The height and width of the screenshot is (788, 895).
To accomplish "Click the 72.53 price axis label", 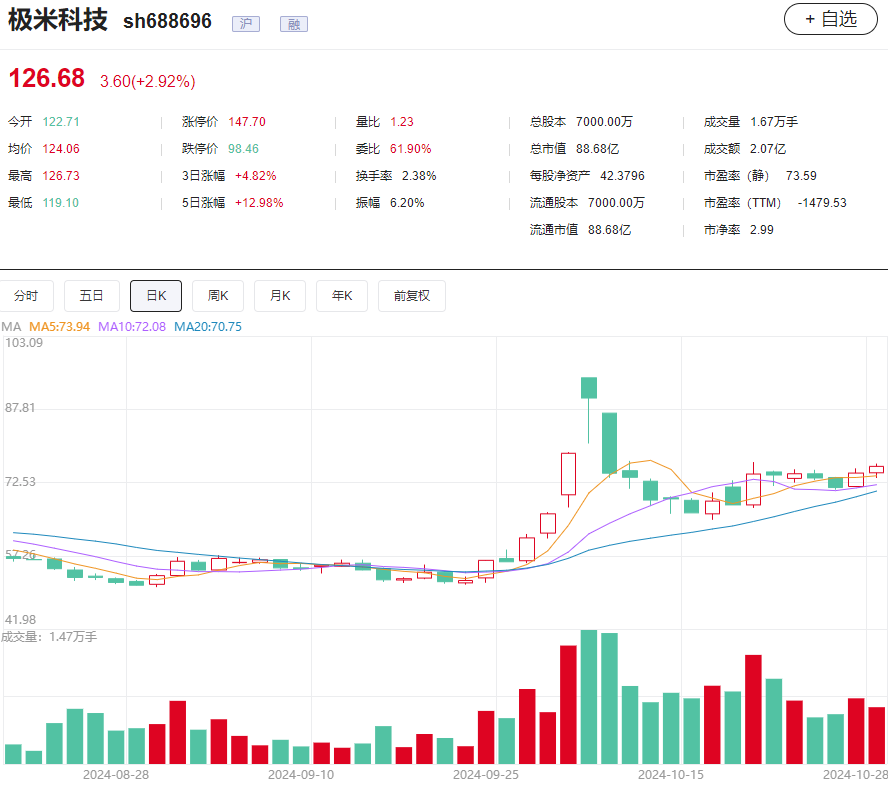I will click(x=20, y=482).
